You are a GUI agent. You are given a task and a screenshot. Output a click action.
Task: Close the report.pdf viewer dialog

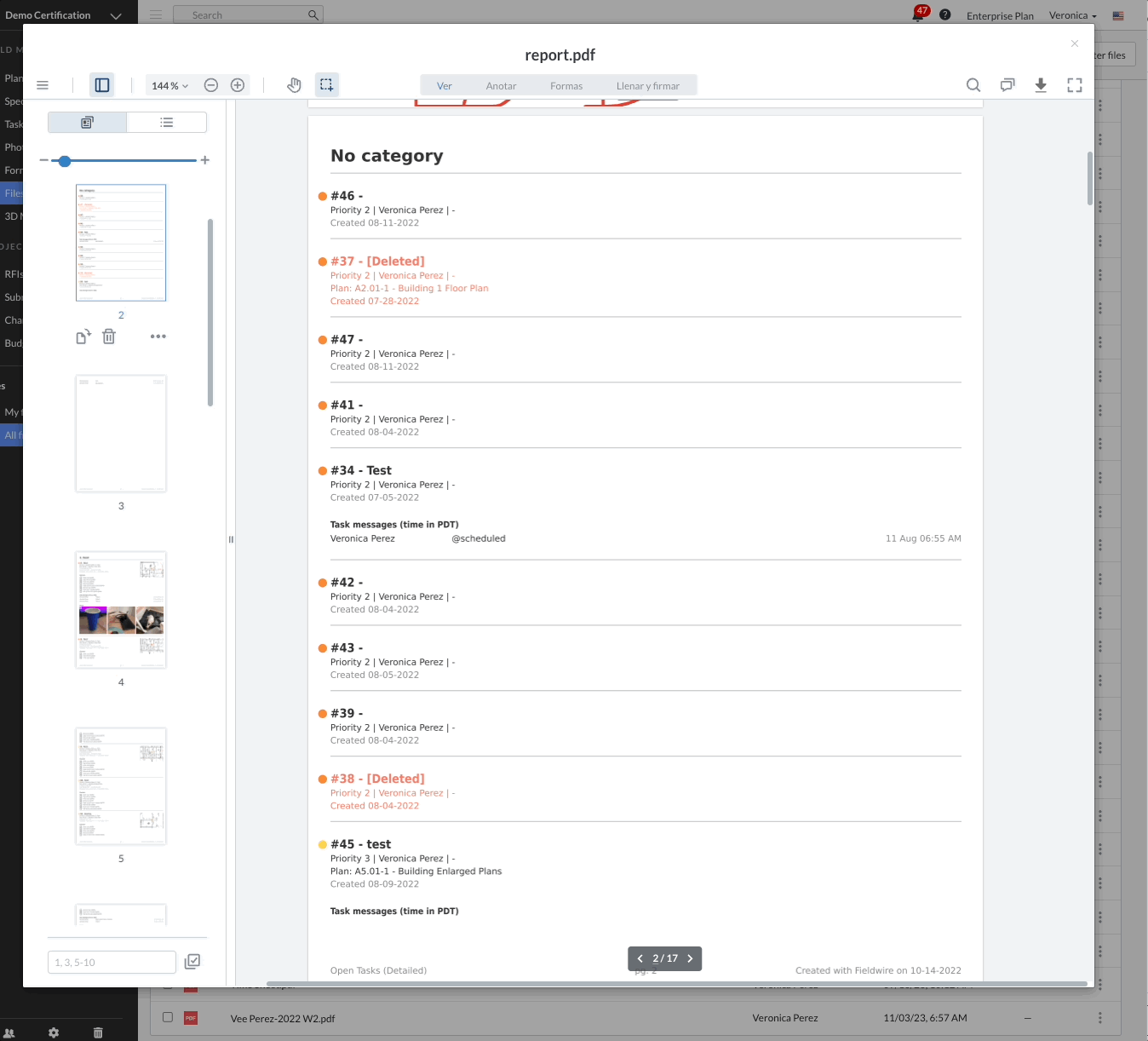1075,43
